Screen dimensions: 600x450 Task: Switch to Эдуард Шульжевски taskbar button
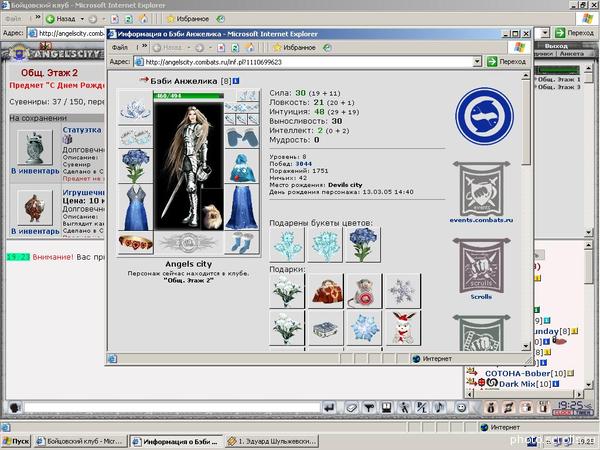coord(272,441)
